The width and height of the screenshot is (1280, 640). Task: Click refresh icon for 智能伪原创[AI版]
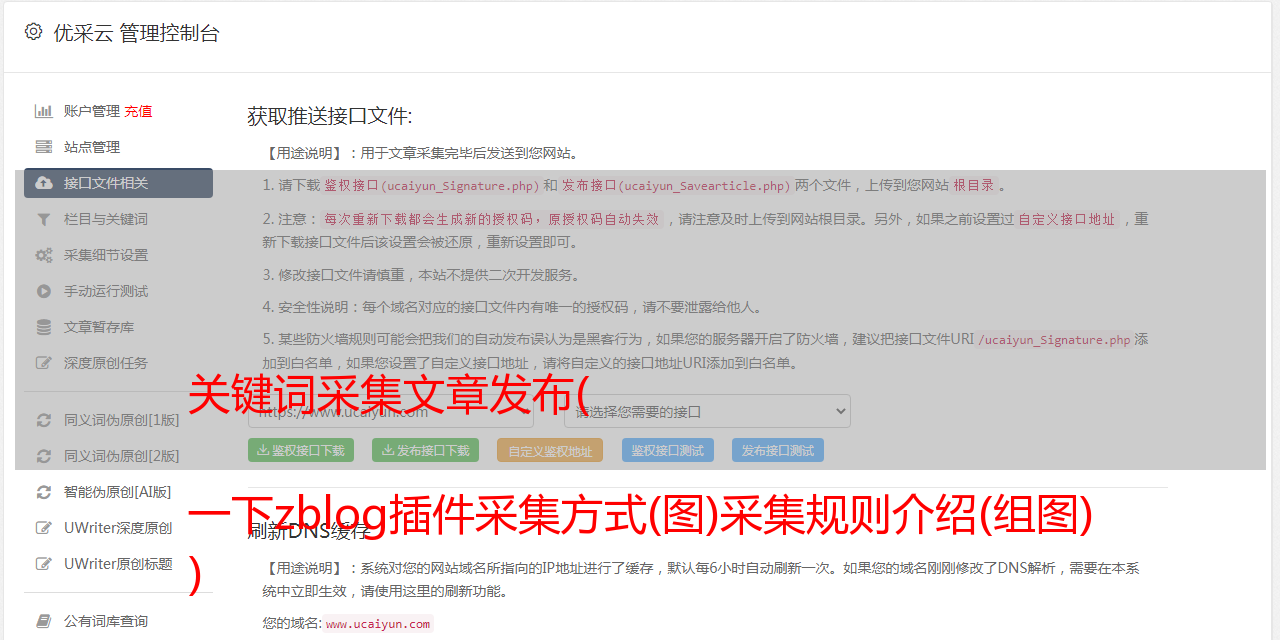(x=44, y=492)
